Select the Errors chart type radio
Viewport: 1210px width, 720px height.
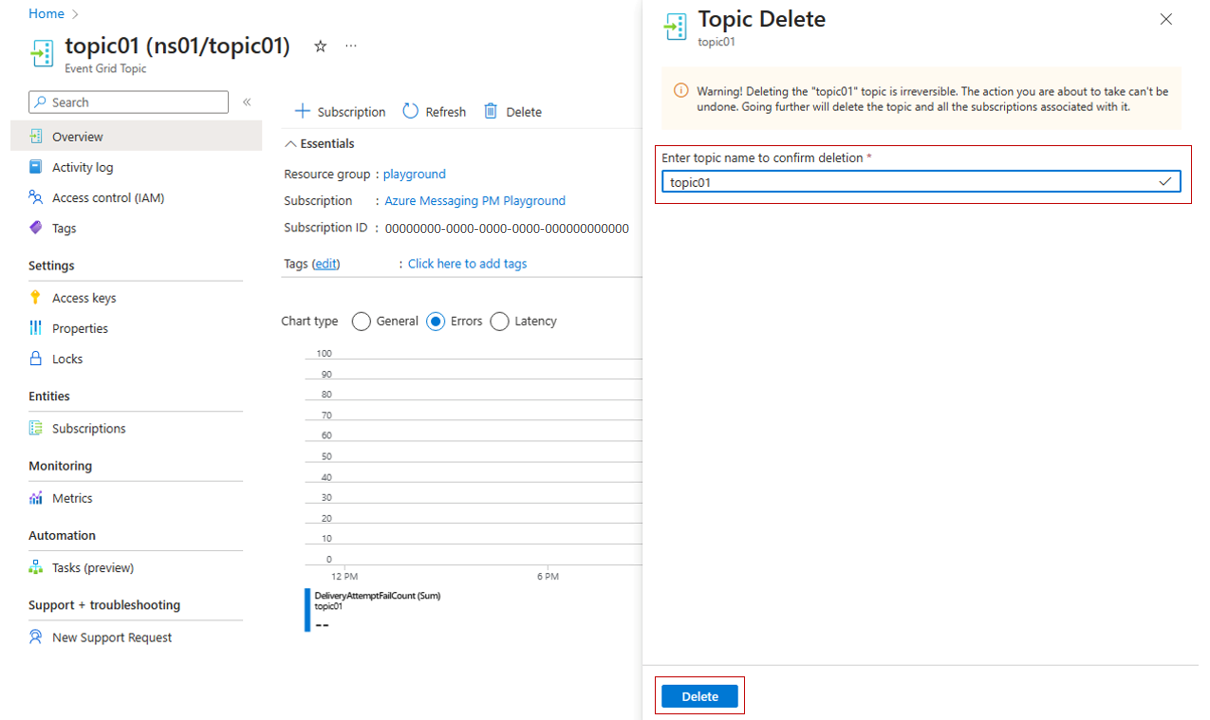click(435, 321)
